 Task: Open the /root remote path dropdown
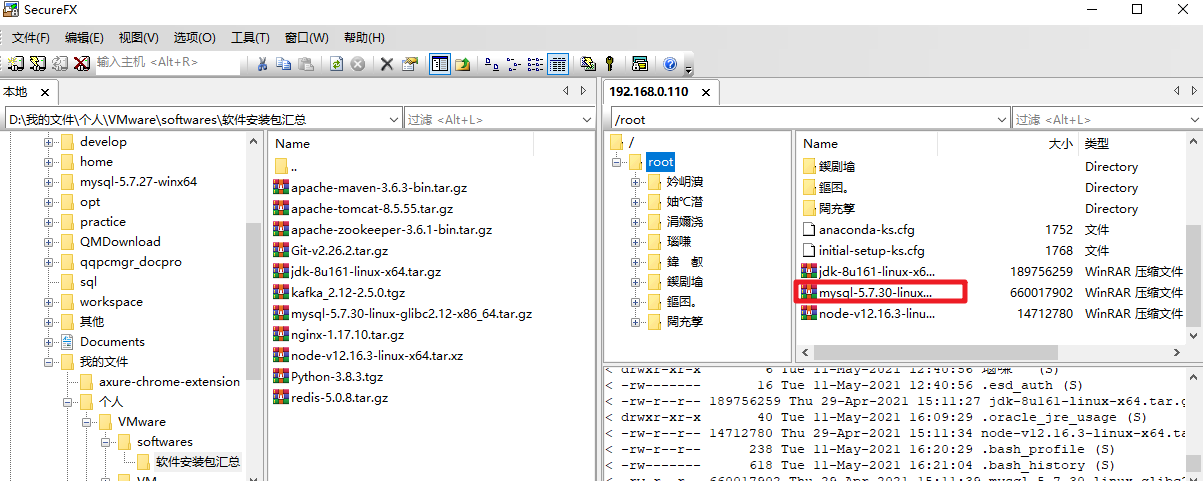click(x=1003, y=119)
